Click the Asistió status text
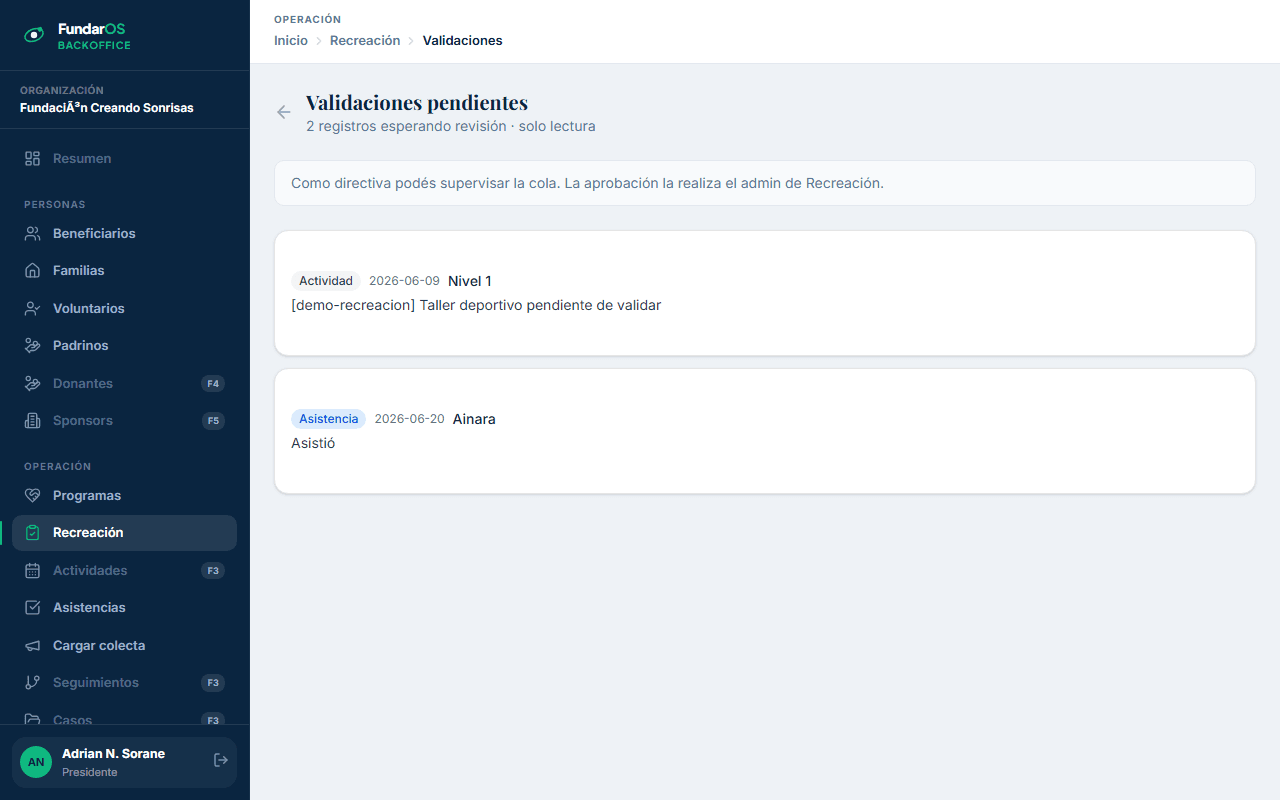 (x=313, y=443)
